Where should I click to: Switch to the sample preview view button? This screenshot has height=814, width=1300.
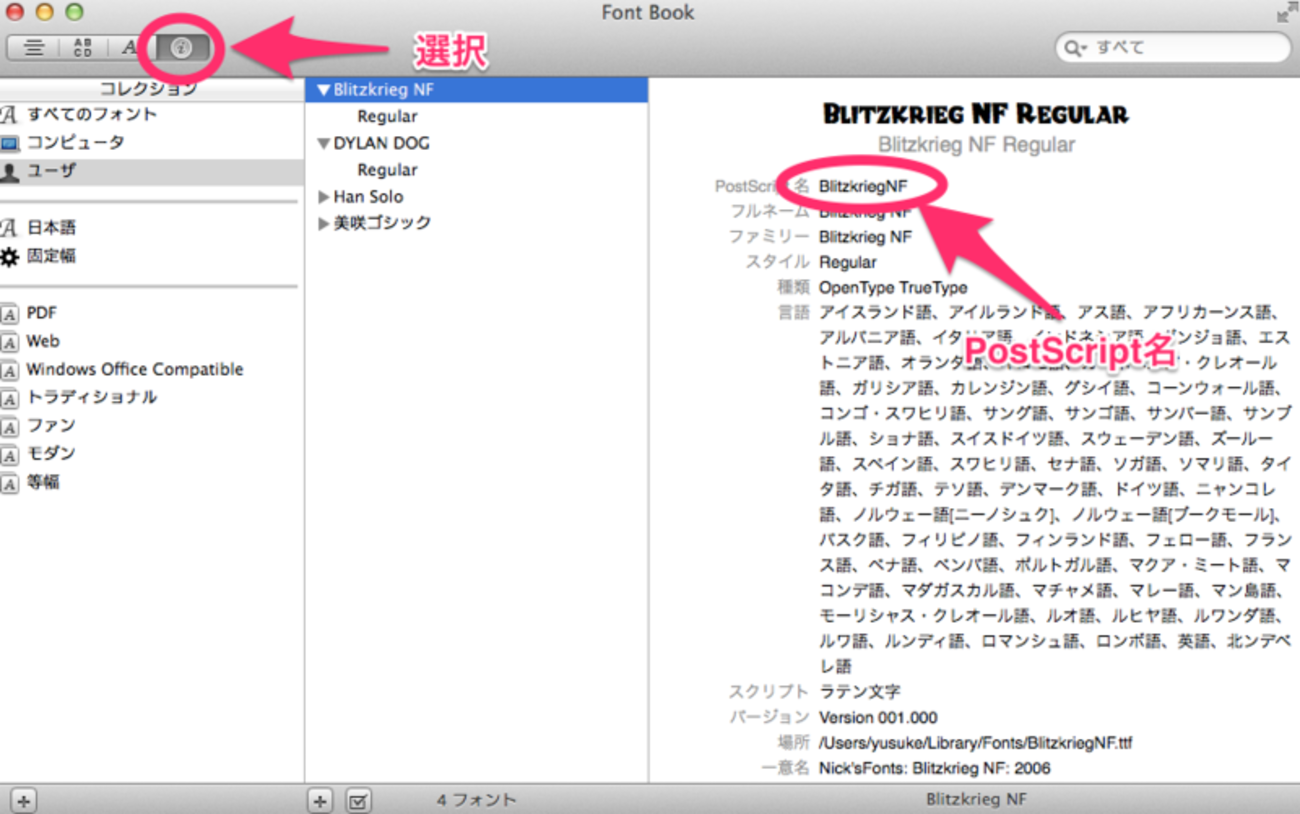point(33,47)
